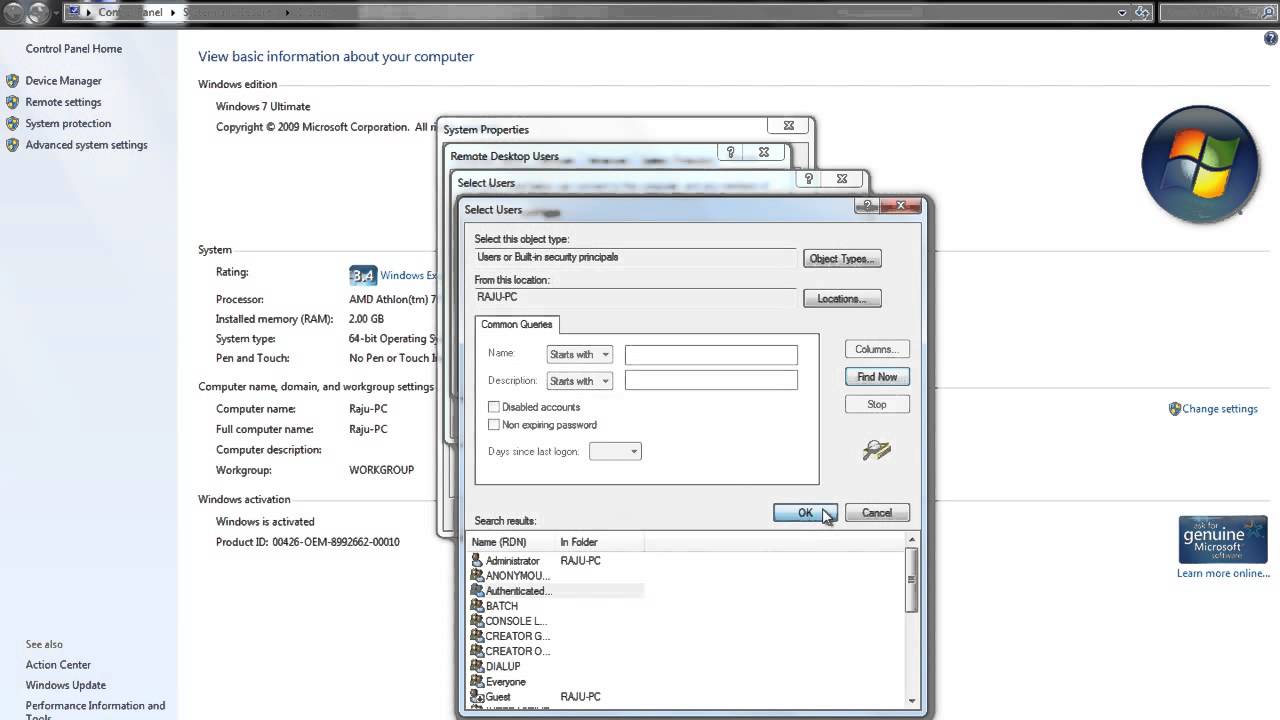Expand the address bar history dropdown arrow
The width and height of the screenshot is (1280, 720).
(1123, 13)
